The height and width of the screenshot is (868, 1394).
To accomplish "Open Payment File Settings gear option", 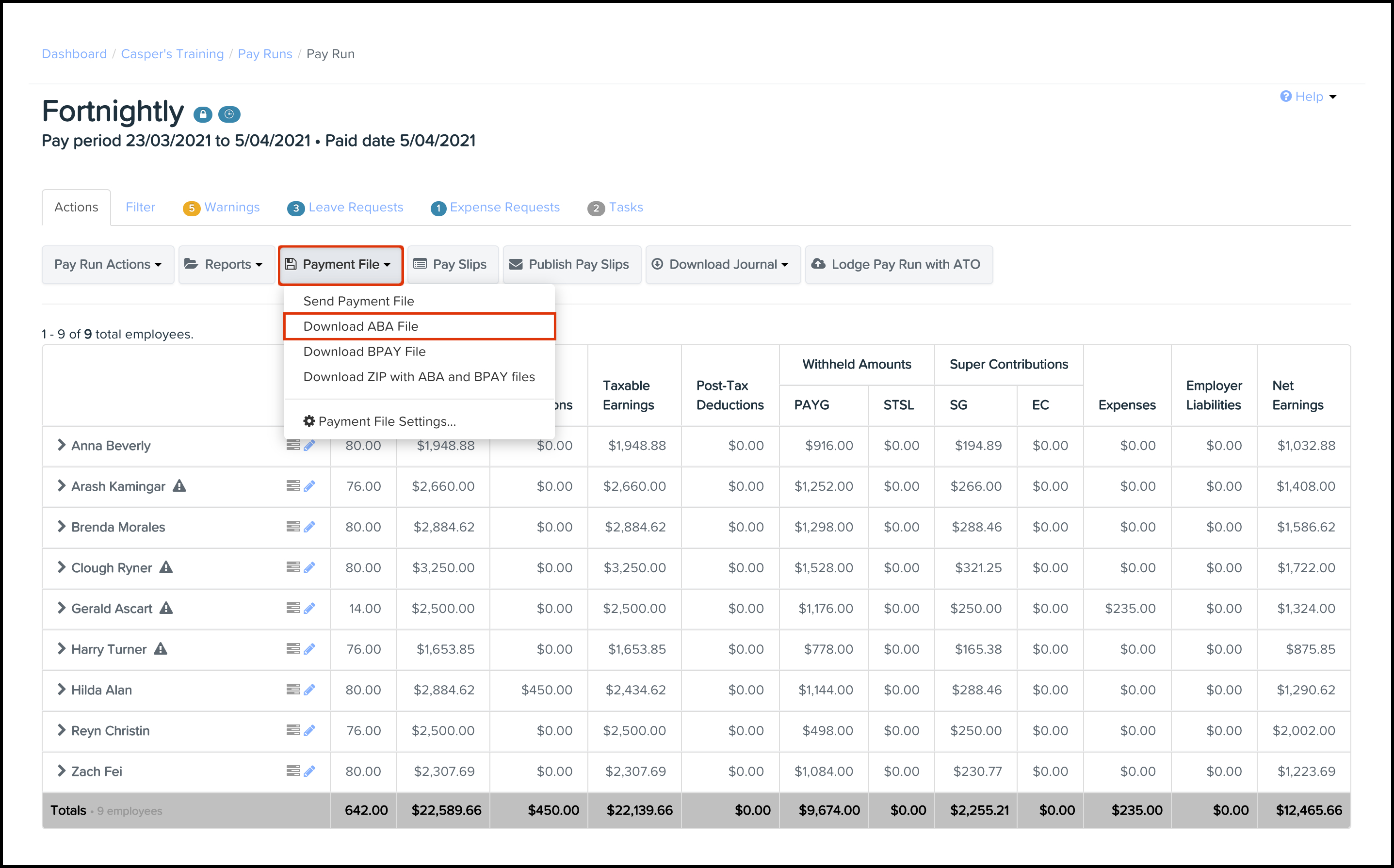I will click(379, 421).
